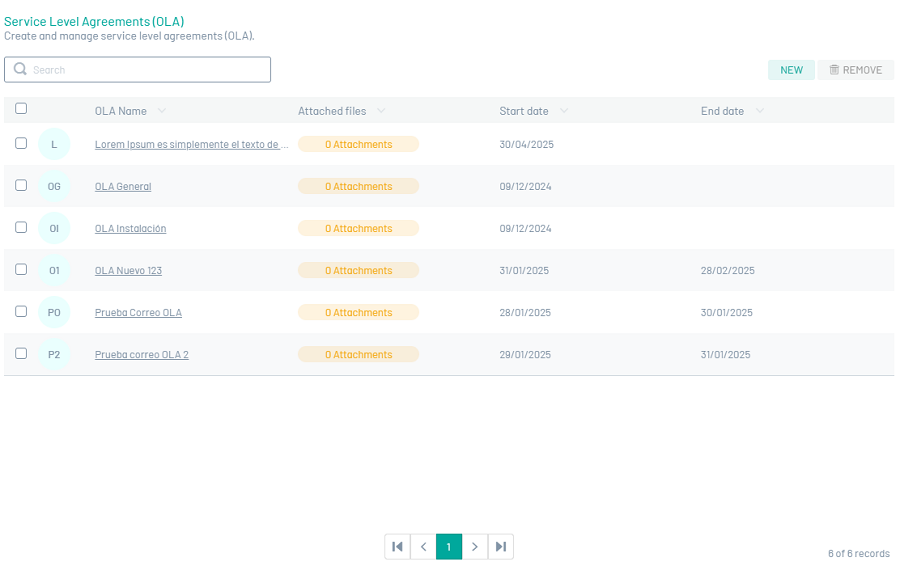Click 0 Attachments badge for Prueba correo OLA 2
This screenshot has width=900, height=566.
[x=358, y=354]
